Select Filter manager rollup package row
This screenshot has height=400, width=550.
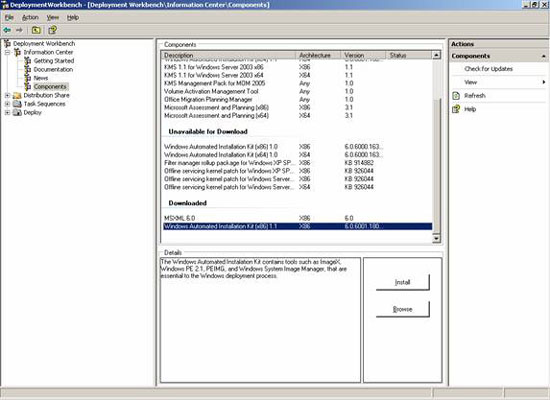tap(297, 163)
